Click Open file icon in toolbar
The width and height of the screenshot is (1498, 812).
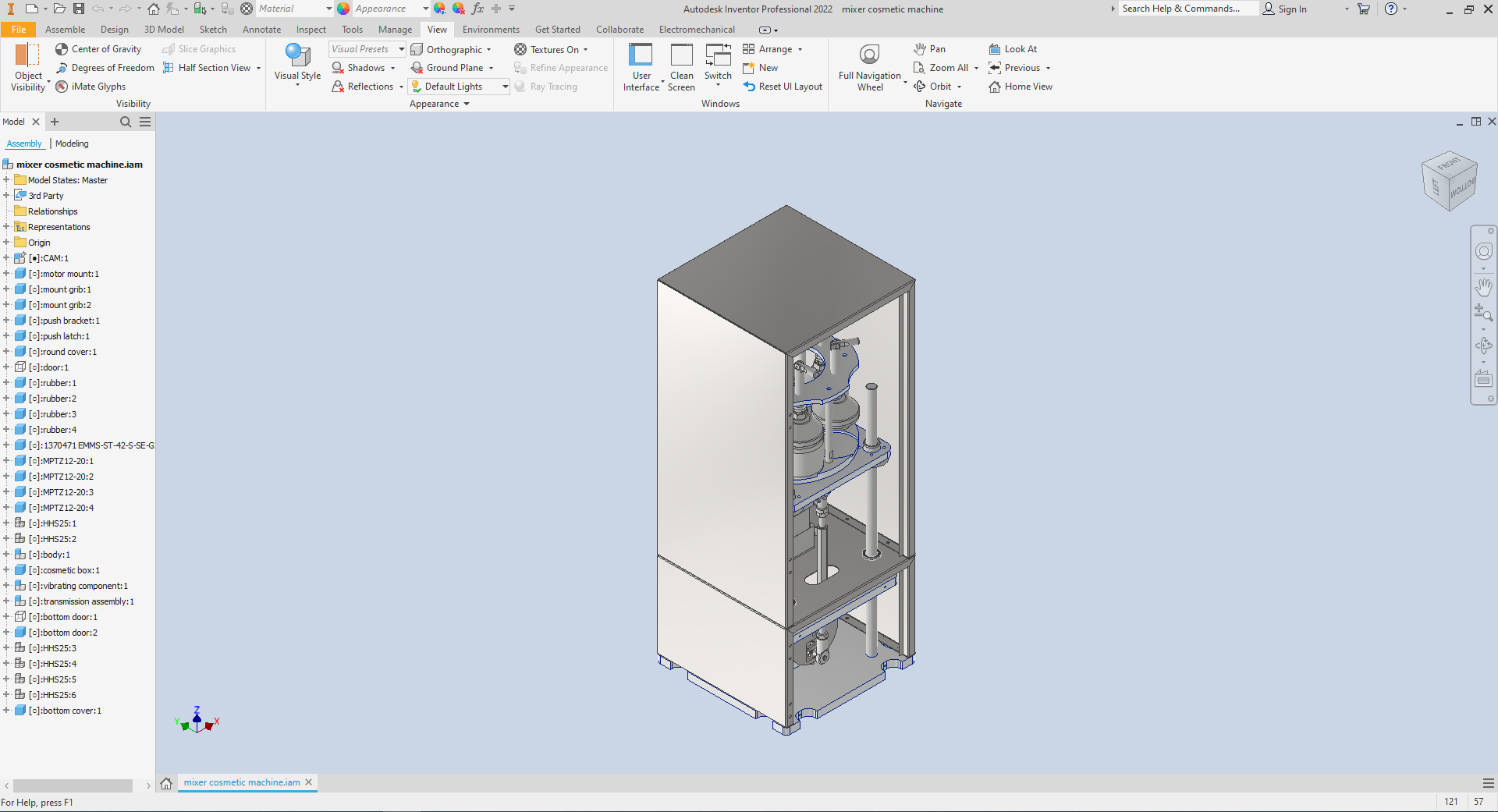pyautogui.click(x=59, y=9)
